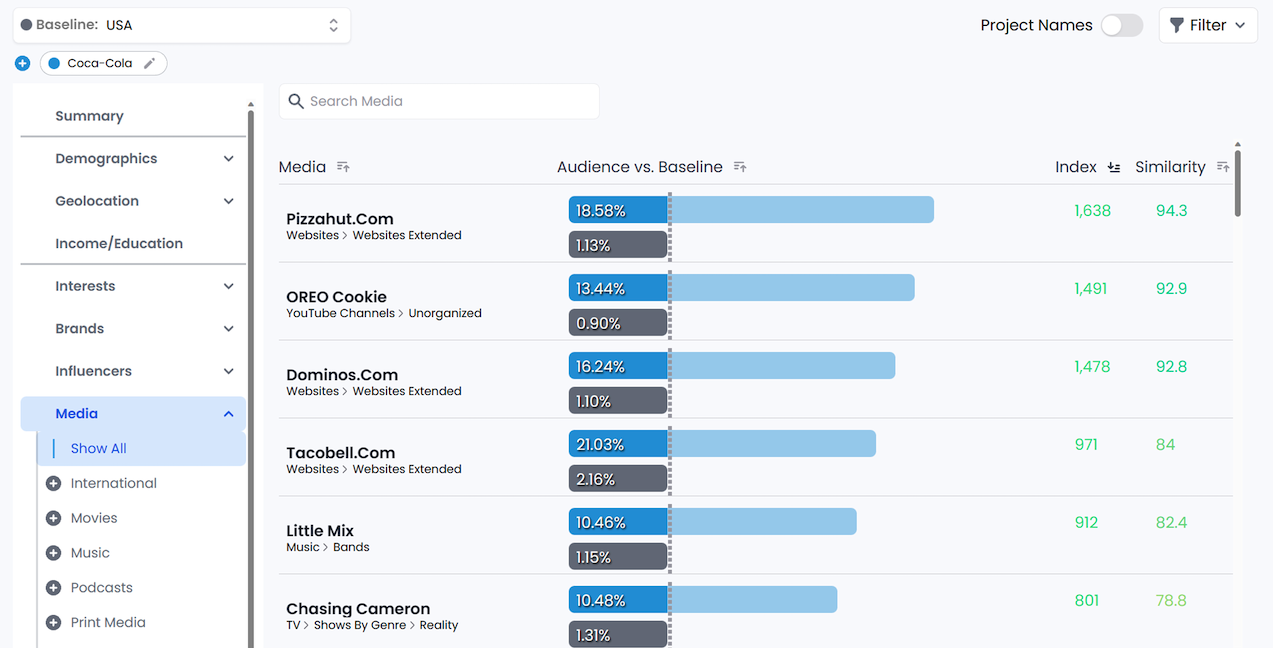Expand International with its plus icon
1273x648 pixels.
(x=54, y=484)
